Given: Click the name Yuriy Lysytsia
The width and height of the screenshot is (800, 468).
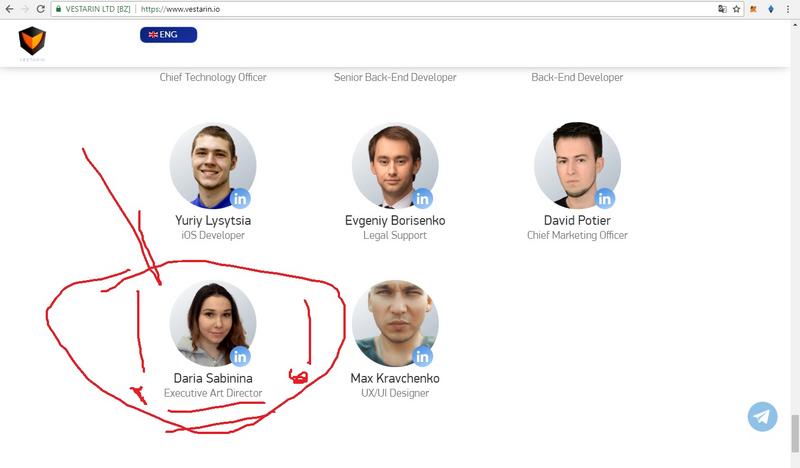Looking at the screenshot, I should pos(213,220).
